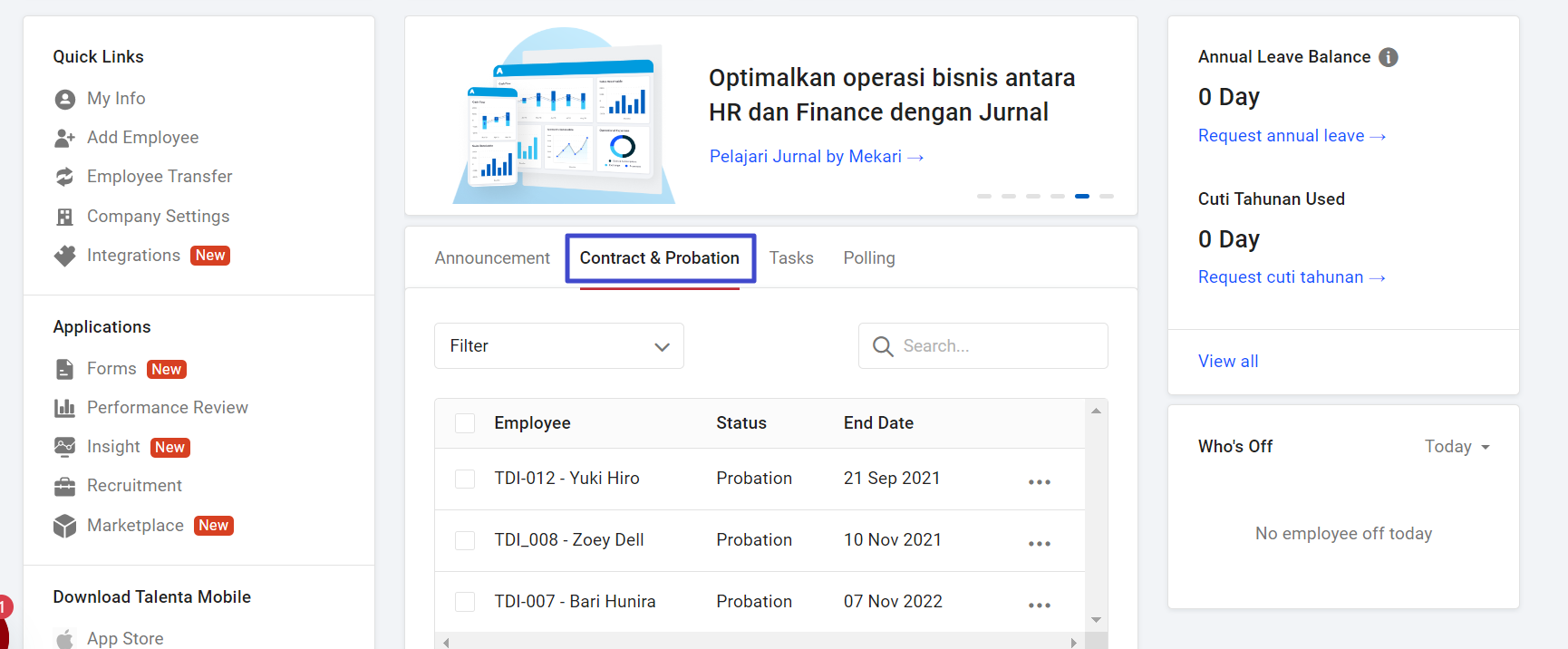Open the more options for Zoey Dell

click(x=1040, y=543)
